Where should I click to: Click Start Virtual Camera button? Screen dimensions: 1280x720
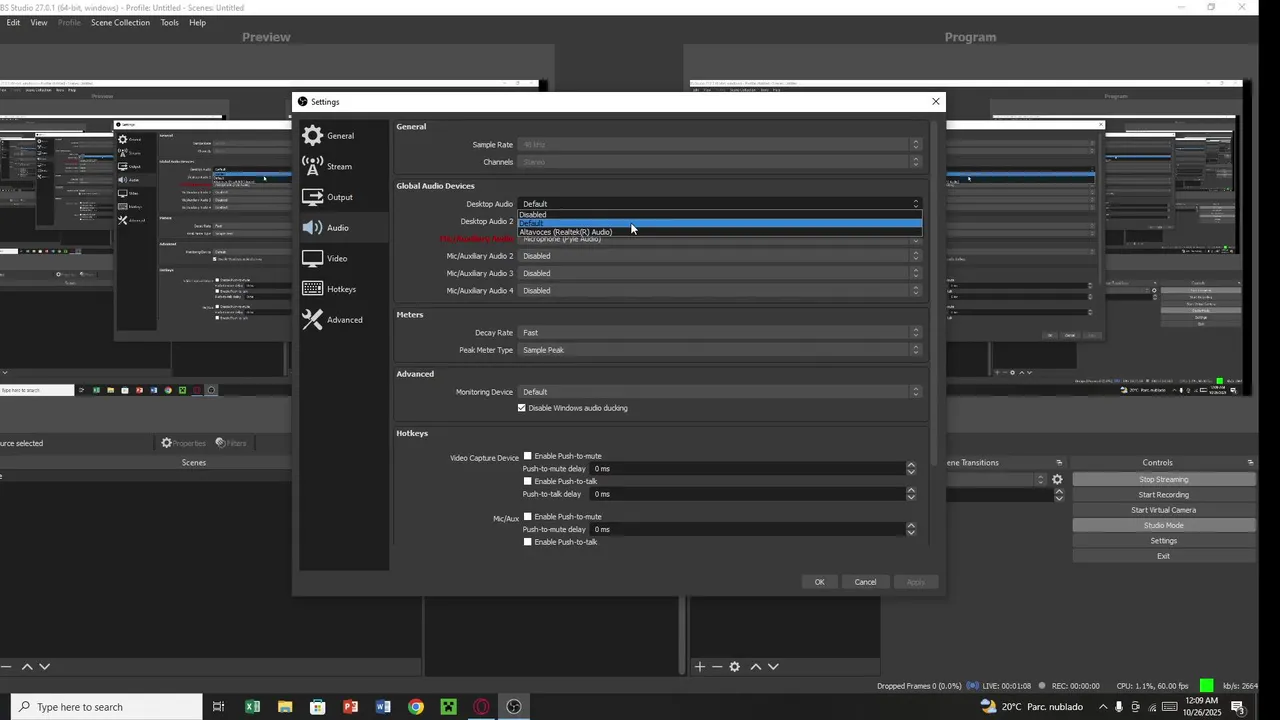pos(1163,510)
